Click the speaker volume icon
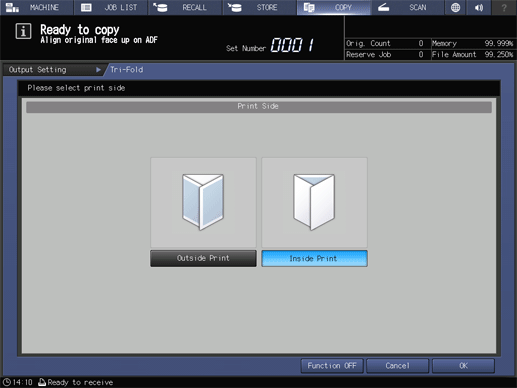The width and height of the screenshot is (517, 388). coord(479,7)
